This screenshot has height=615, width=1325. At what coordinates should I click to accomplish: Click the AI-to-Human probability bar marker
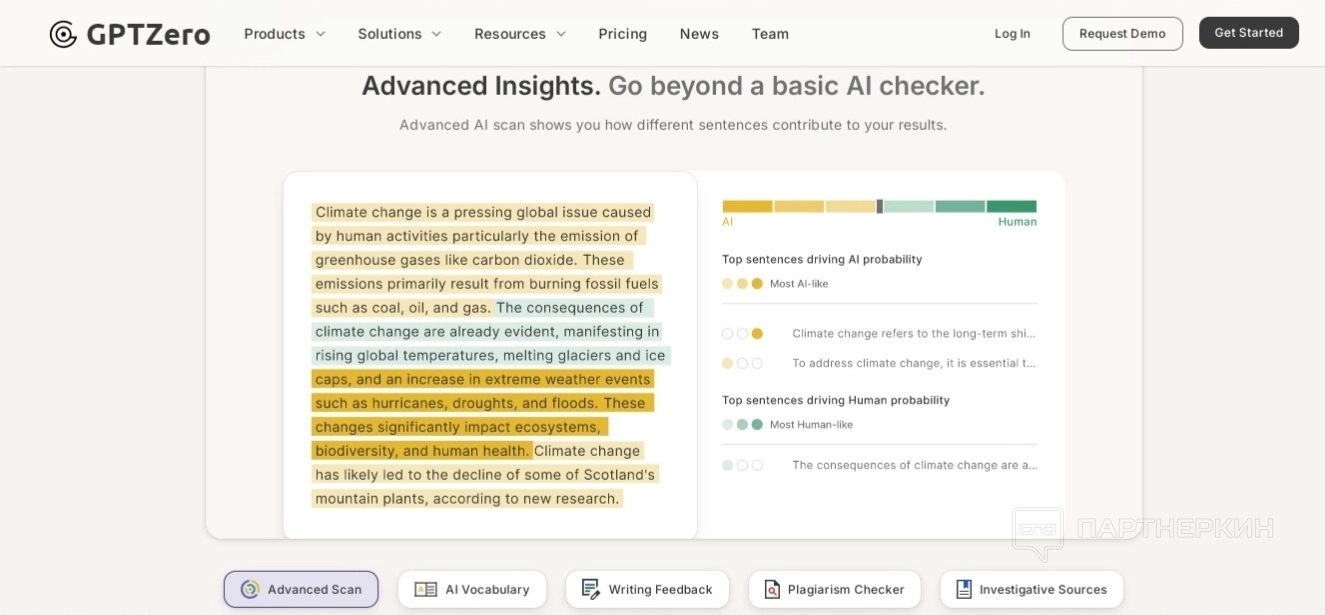(880, 206)
